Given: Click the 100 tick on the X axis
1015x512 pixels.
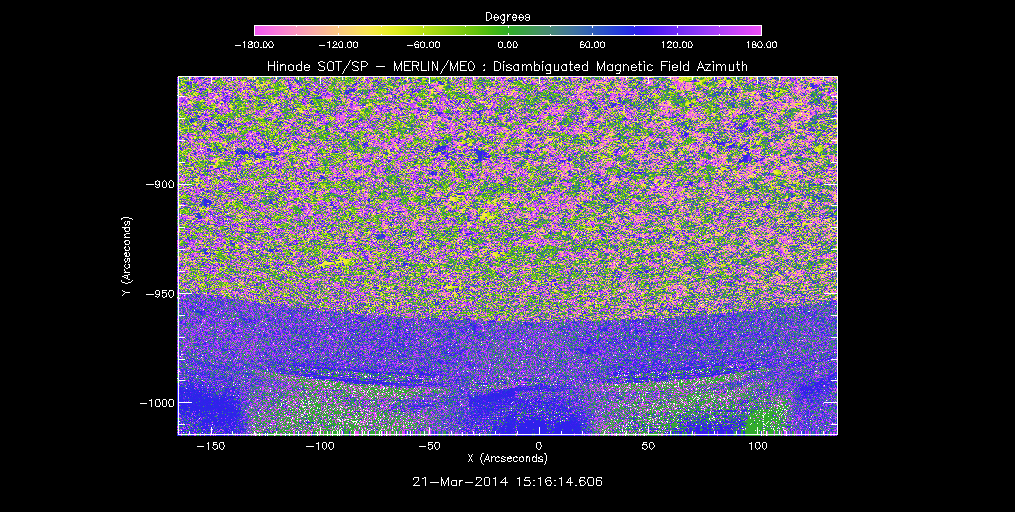Looking at the screenshot, I should [758, 445].
